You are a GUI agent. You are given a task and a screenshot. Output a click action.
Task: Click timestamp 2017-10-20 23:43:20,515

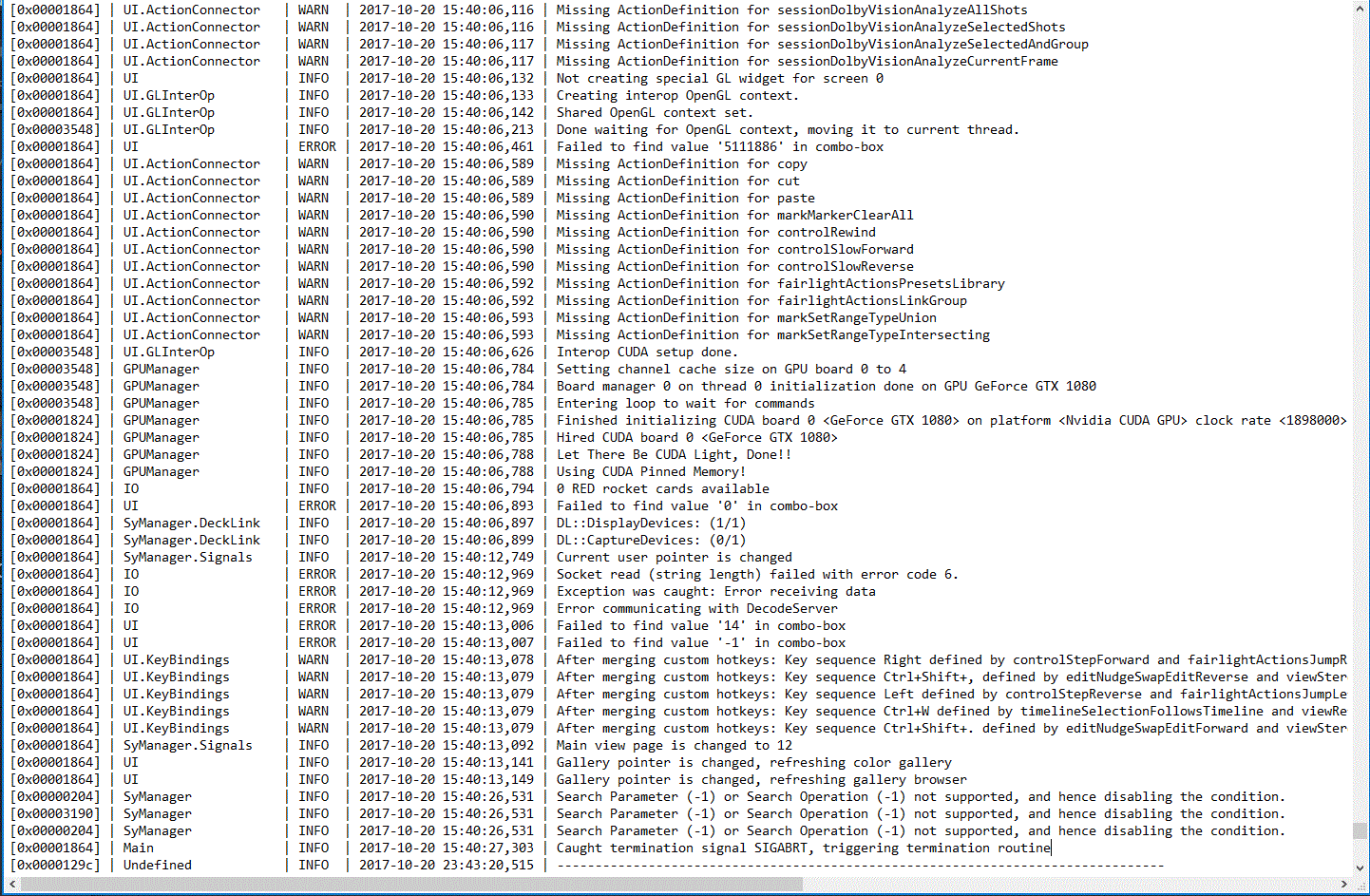[447, 865]
